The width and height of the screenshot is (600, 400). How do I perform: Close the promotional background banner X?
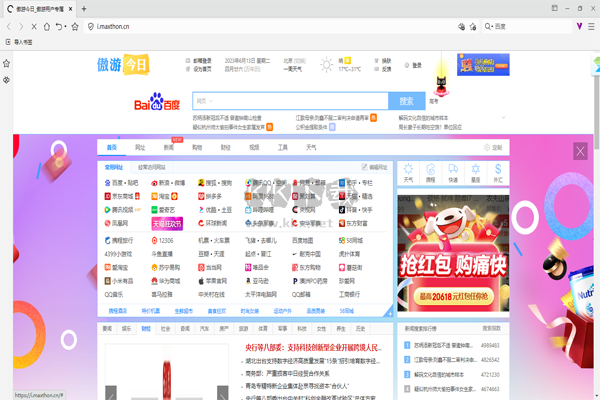[x=580, y=152]
